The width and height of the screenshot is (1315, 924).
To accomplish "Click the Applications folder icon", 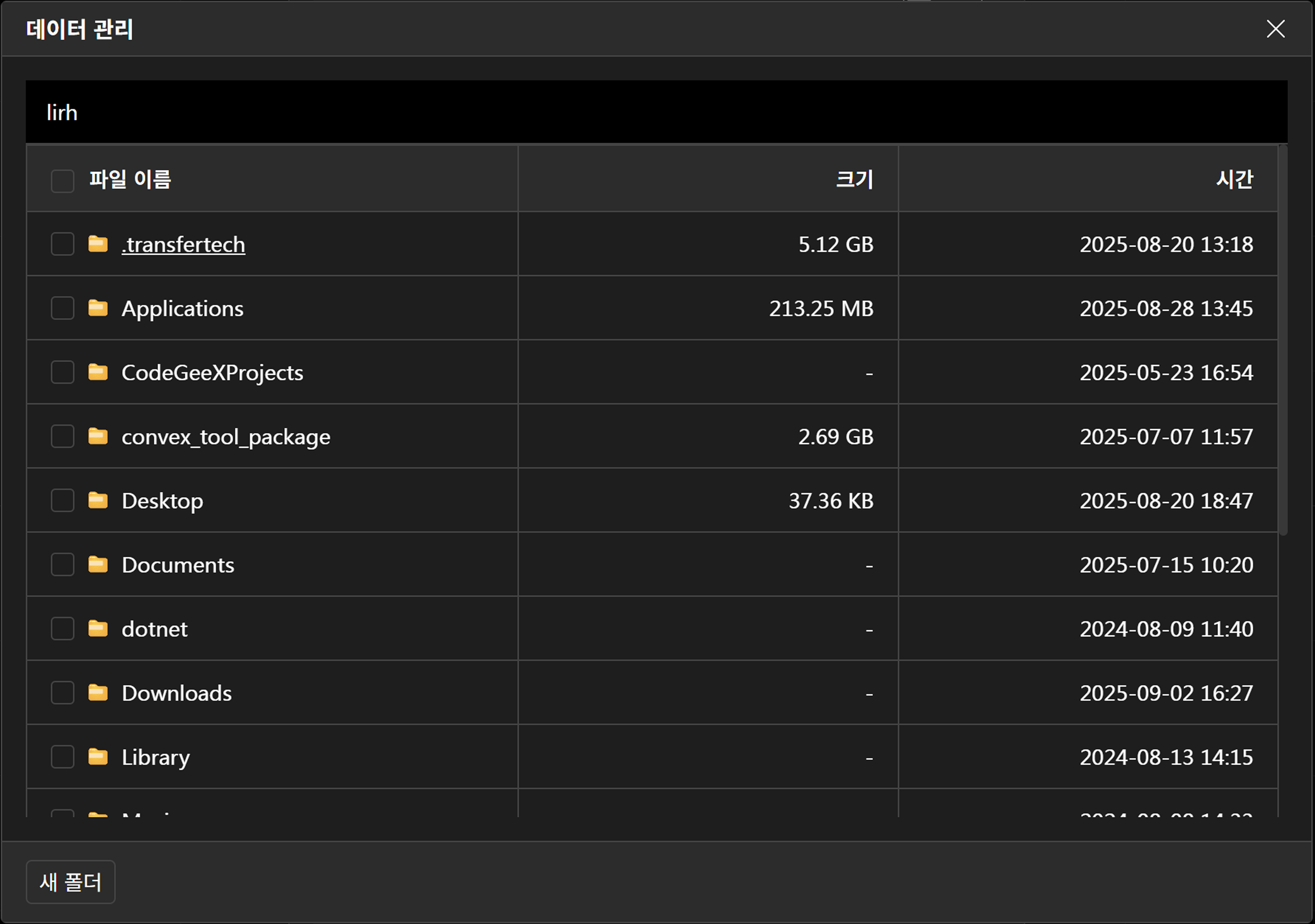I will (x=98, y=308).
